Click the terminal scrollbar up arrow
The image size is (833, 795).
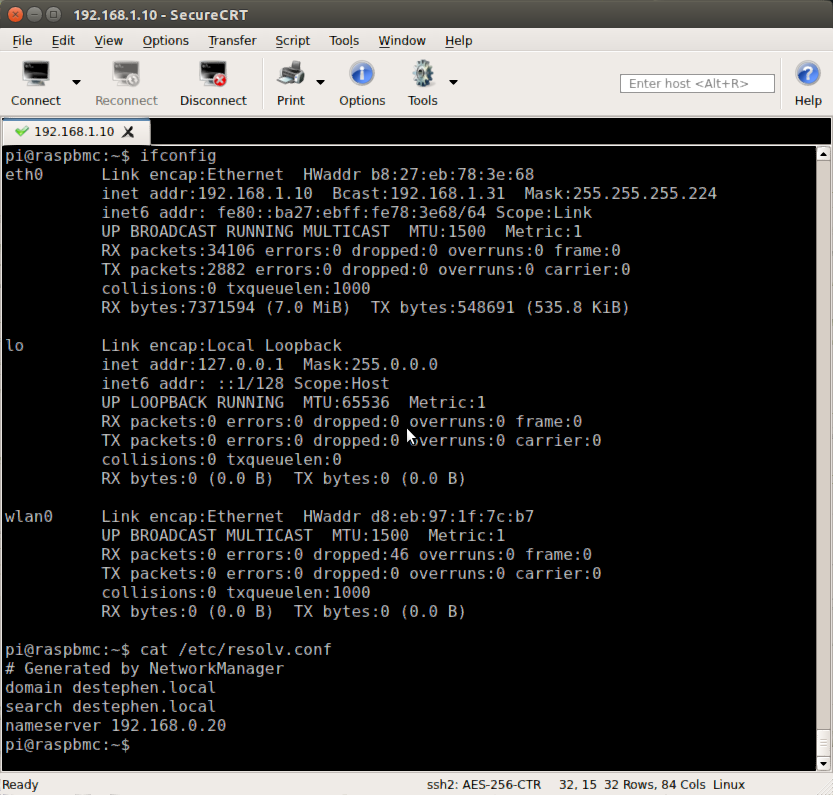click(823, 155)
